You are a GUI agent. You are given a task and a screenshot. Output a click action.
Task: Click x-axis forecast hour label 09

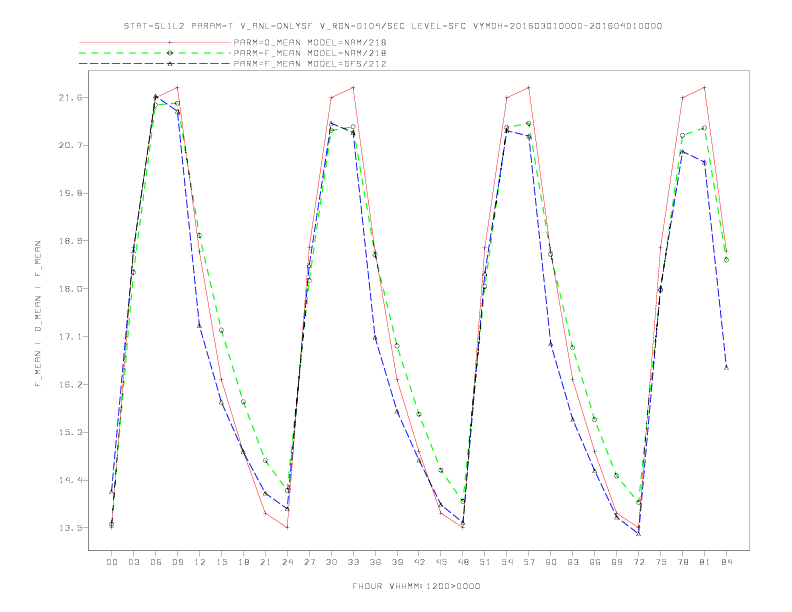click(x=178, y=562)
